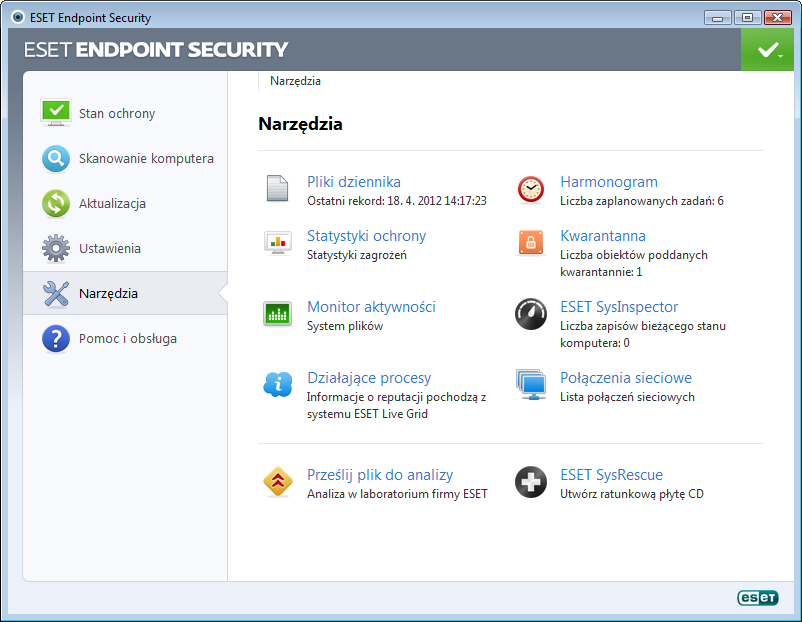The height and width of the screenshot is (622, 802).
Task: Launch ESET SysInspector link
Action: (x=619, y=306)
